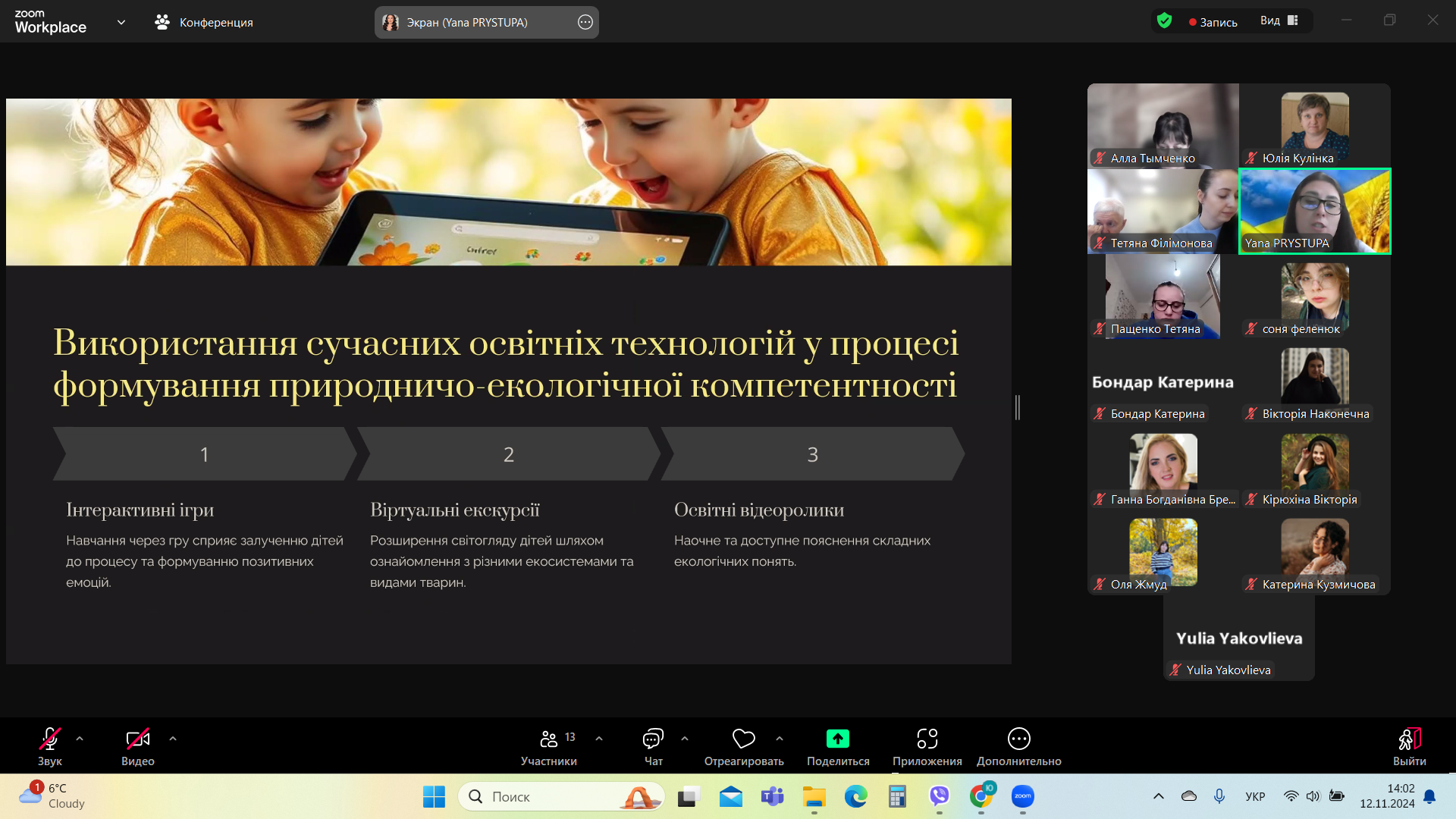Viewport: 1456px width, 819px height.
Task: Open reactions with Отреагировать heart icon
Action: 744,746
